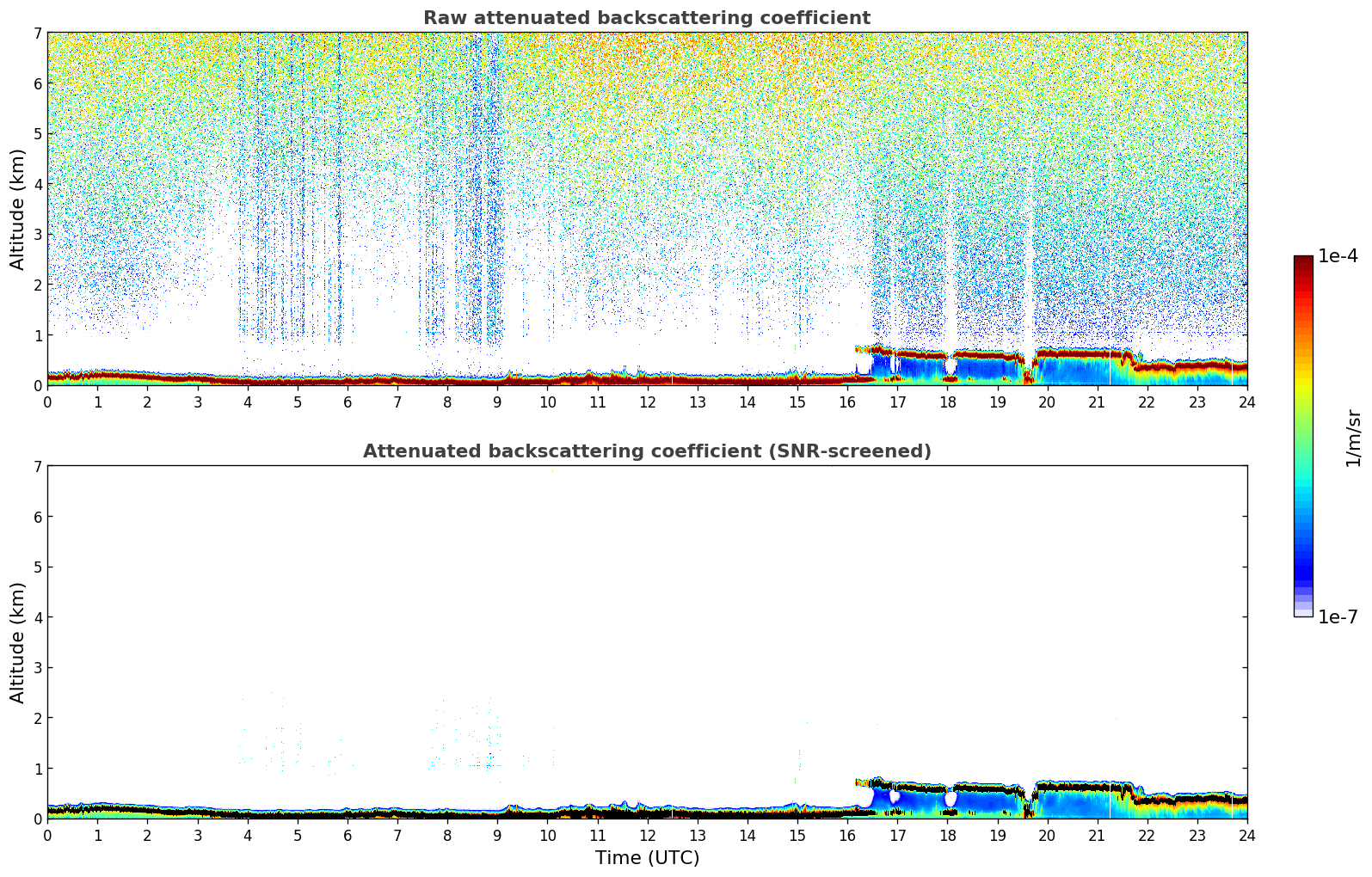Screen dimensions: 1372x877
Task: Click the top plot's "Altitude (km)" label
Action: click(x=18, y=209)
